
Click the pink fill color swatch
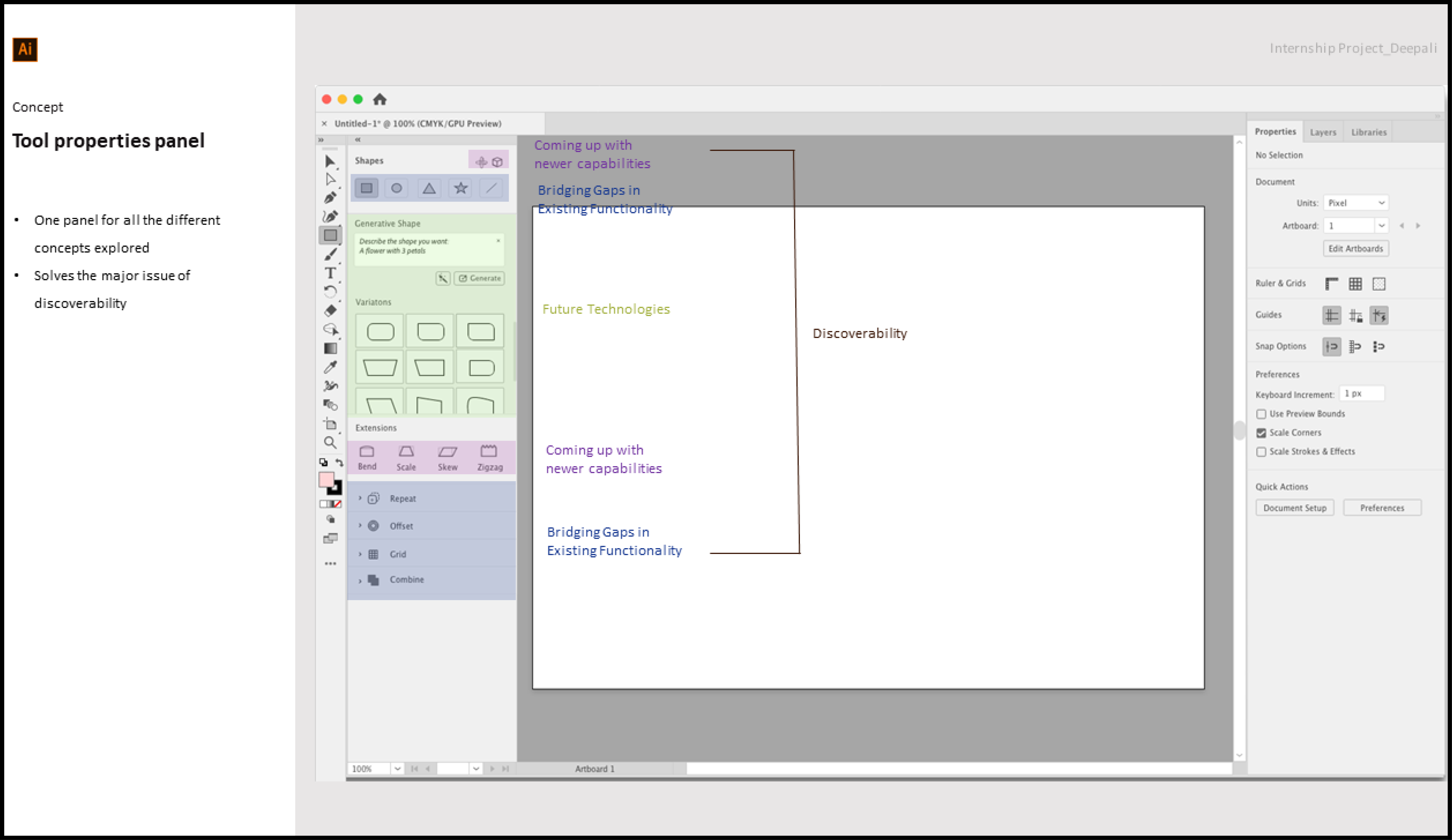pos(326,479)
